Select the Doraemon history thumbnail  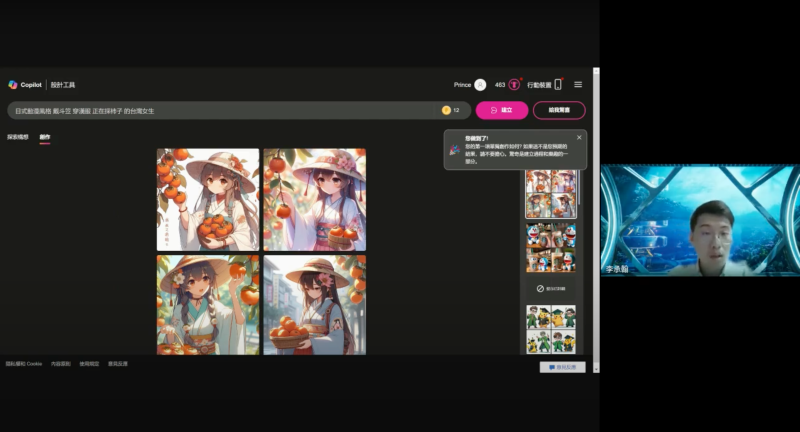[x=551, y=246]
